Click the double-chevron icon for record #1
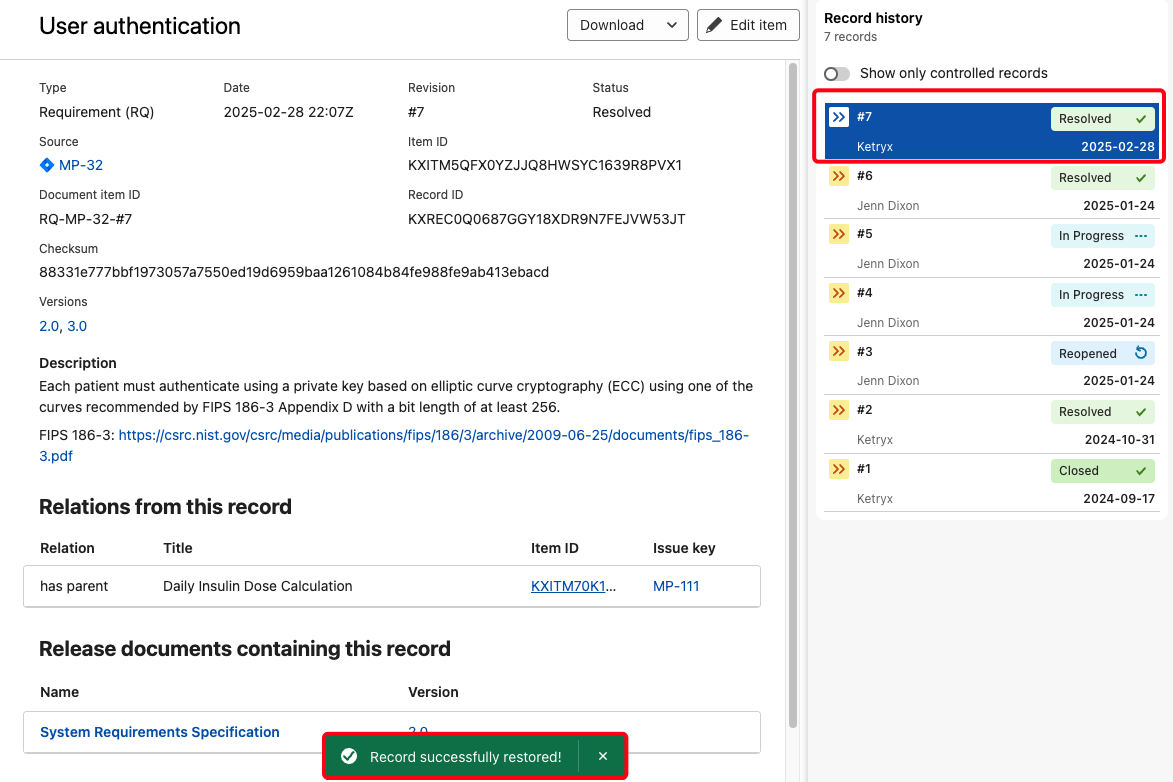Image resolution: width=1173 pixels, height=782 pixels. click(x=839, y=469)
